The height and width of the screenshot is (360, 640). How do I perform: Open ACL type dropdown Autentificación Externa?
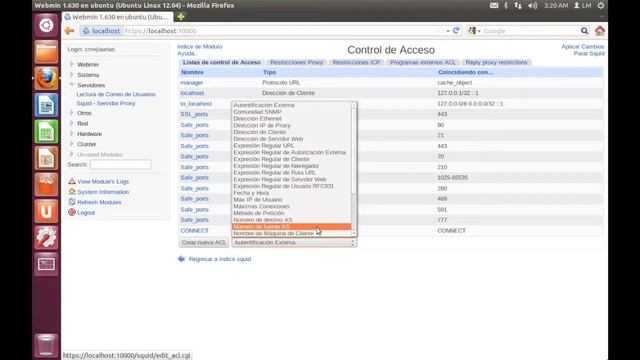point(294,242)
